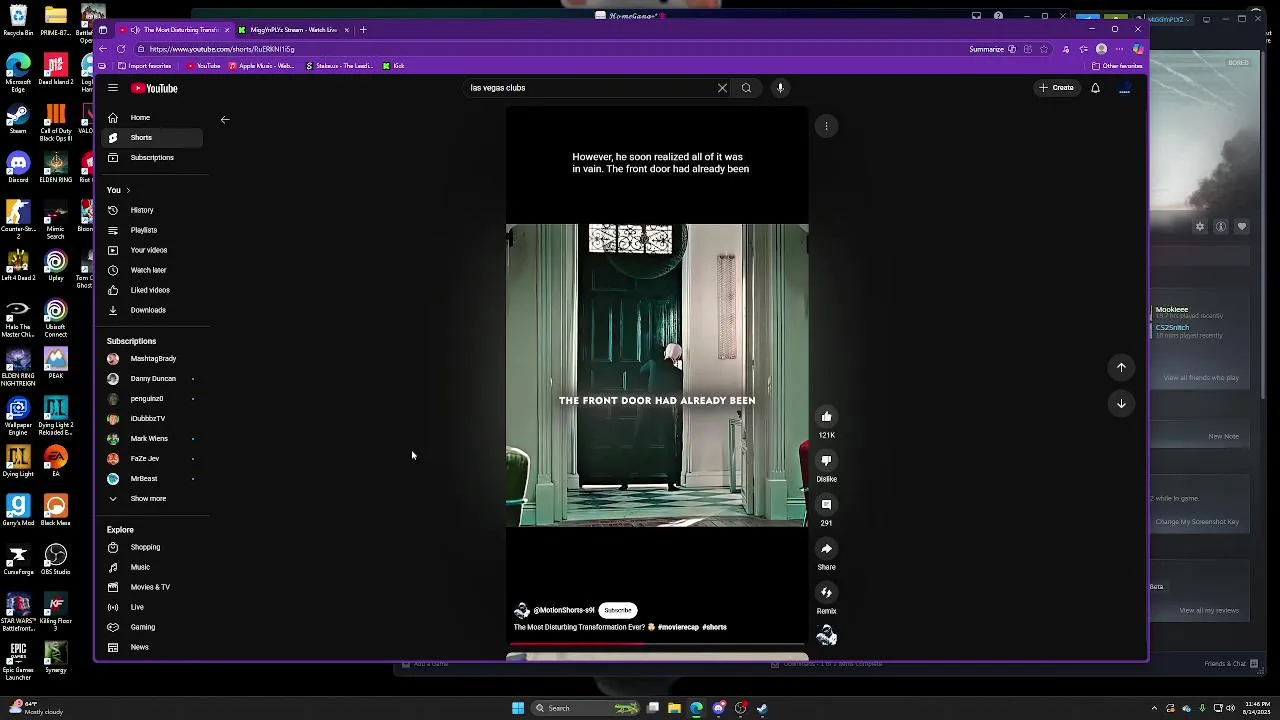The width and height of the screenshot is (1280, 720).
Task: Like the short with thumbs up
Action: point(826,416)
